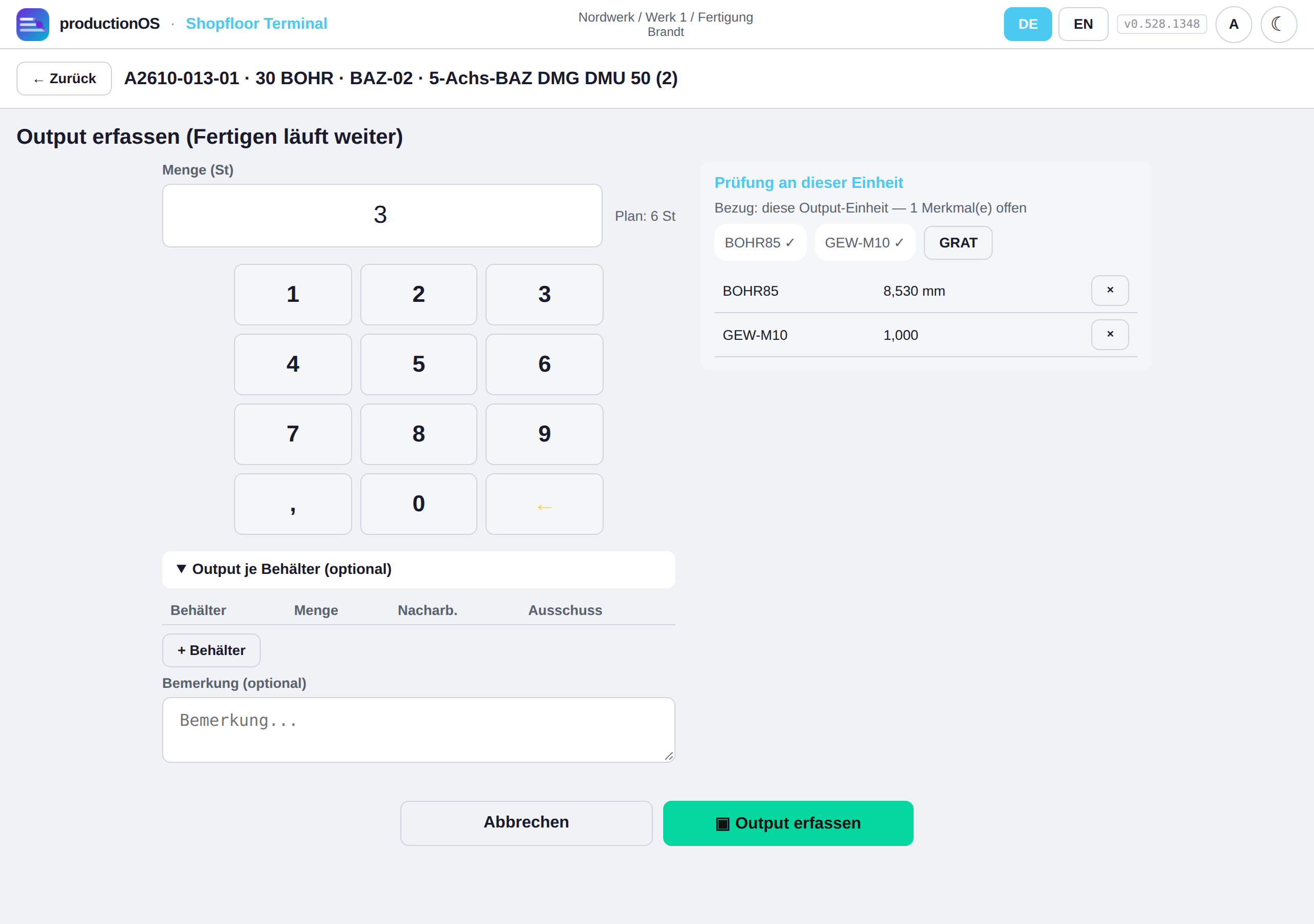This screenshot has height=924, width=1314.
Task: Select the GRAT characteristic chip
Action: (x=958, y=243)
